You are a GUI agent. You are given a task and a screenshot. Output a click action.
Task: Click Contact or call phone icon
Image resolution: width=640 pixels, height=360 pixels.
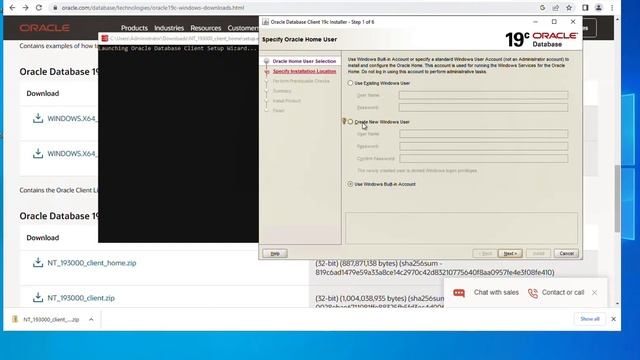pos(533,293)
